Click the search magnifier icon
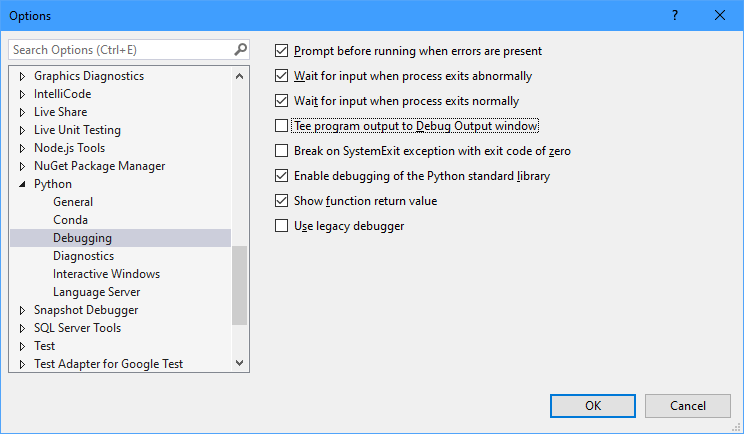744x434 pixels. [x=241, y=49]
